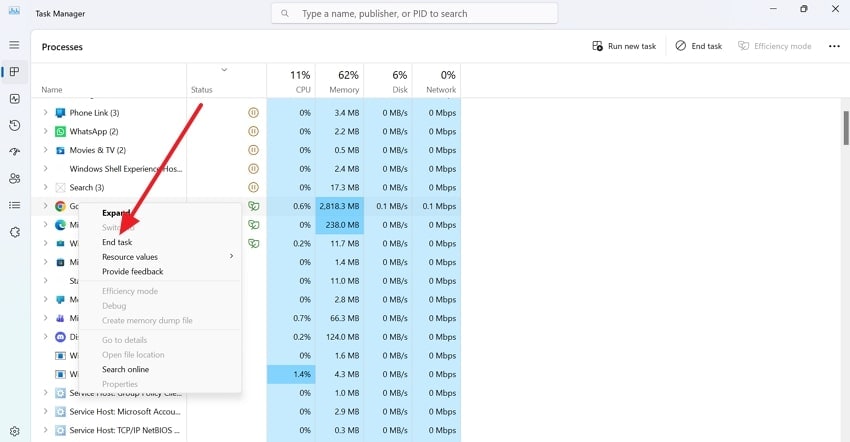Sort by the Disk column header
850x442 pixels.
click(x=388, y=81)
